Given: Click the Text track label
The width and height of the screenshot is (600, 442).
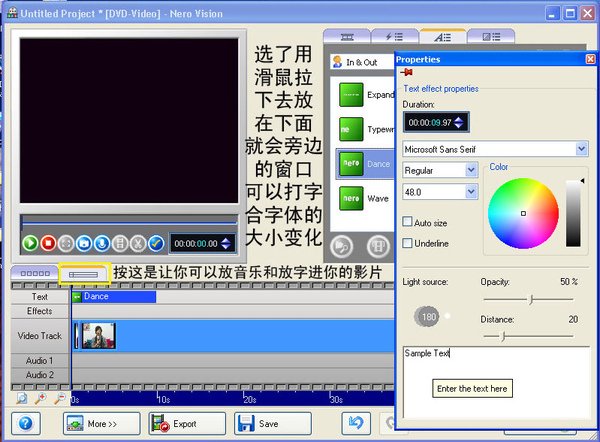Looking at the screenshot, I should [40, 297].
